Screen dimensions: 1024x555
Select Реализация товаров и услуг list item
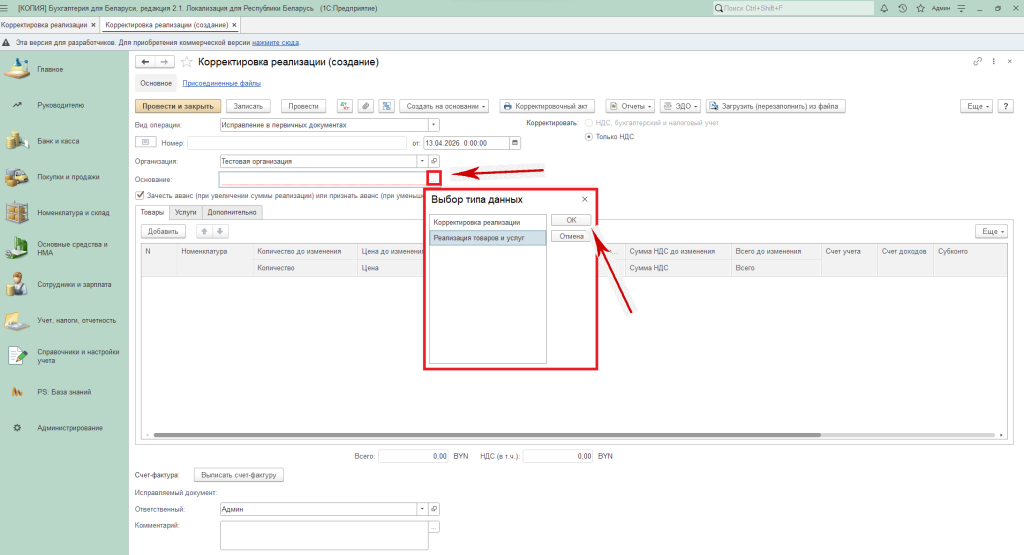click(487, 238)
